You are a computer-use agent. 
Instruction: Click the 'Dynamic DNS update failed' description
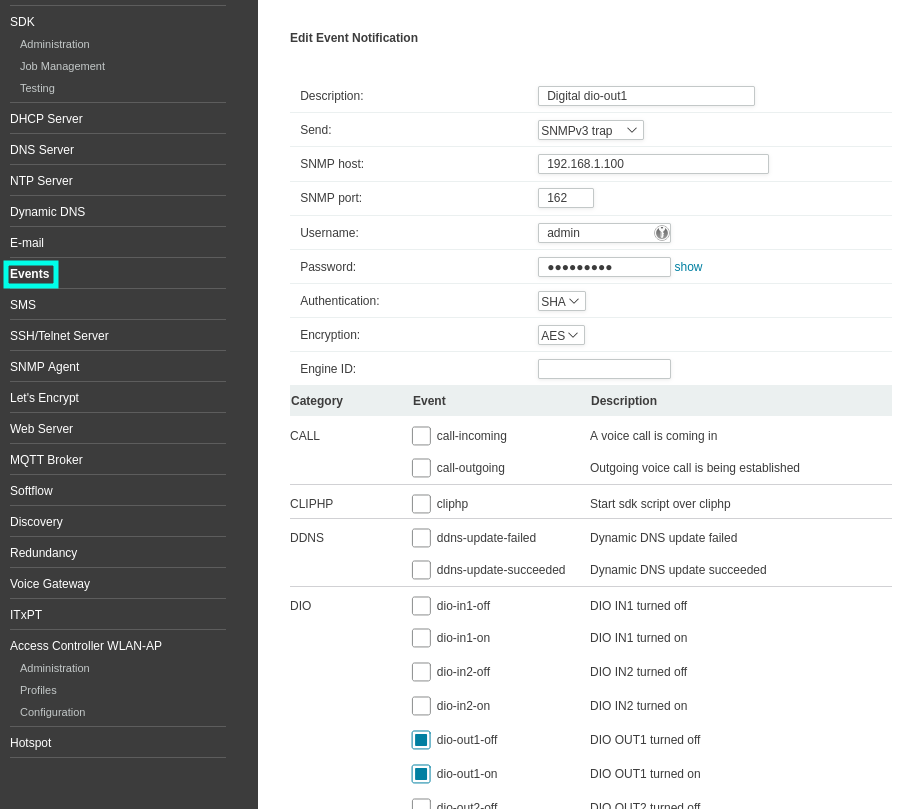point(664,538)
